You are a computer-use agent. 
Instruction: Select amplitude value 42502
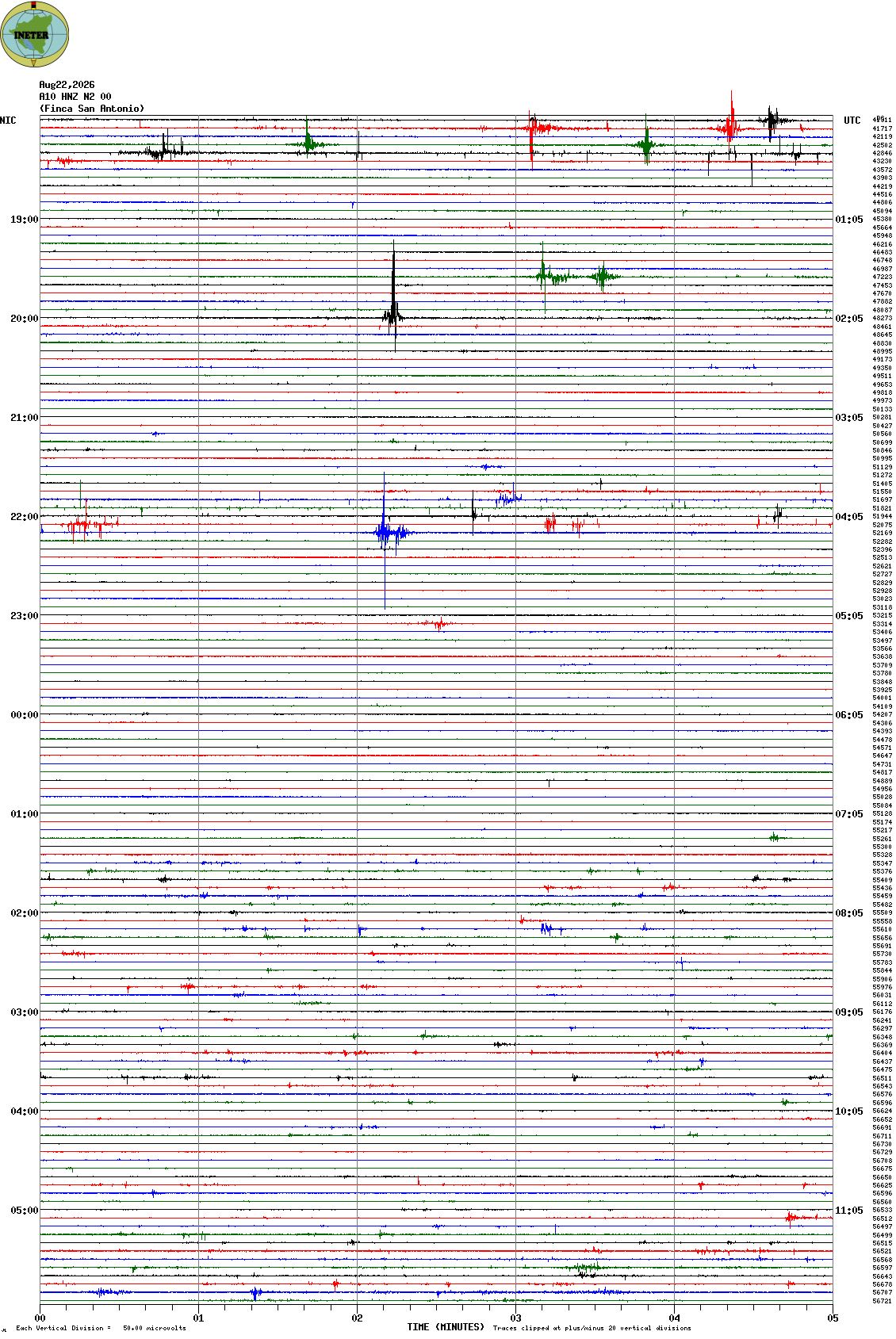coord(882,145)
